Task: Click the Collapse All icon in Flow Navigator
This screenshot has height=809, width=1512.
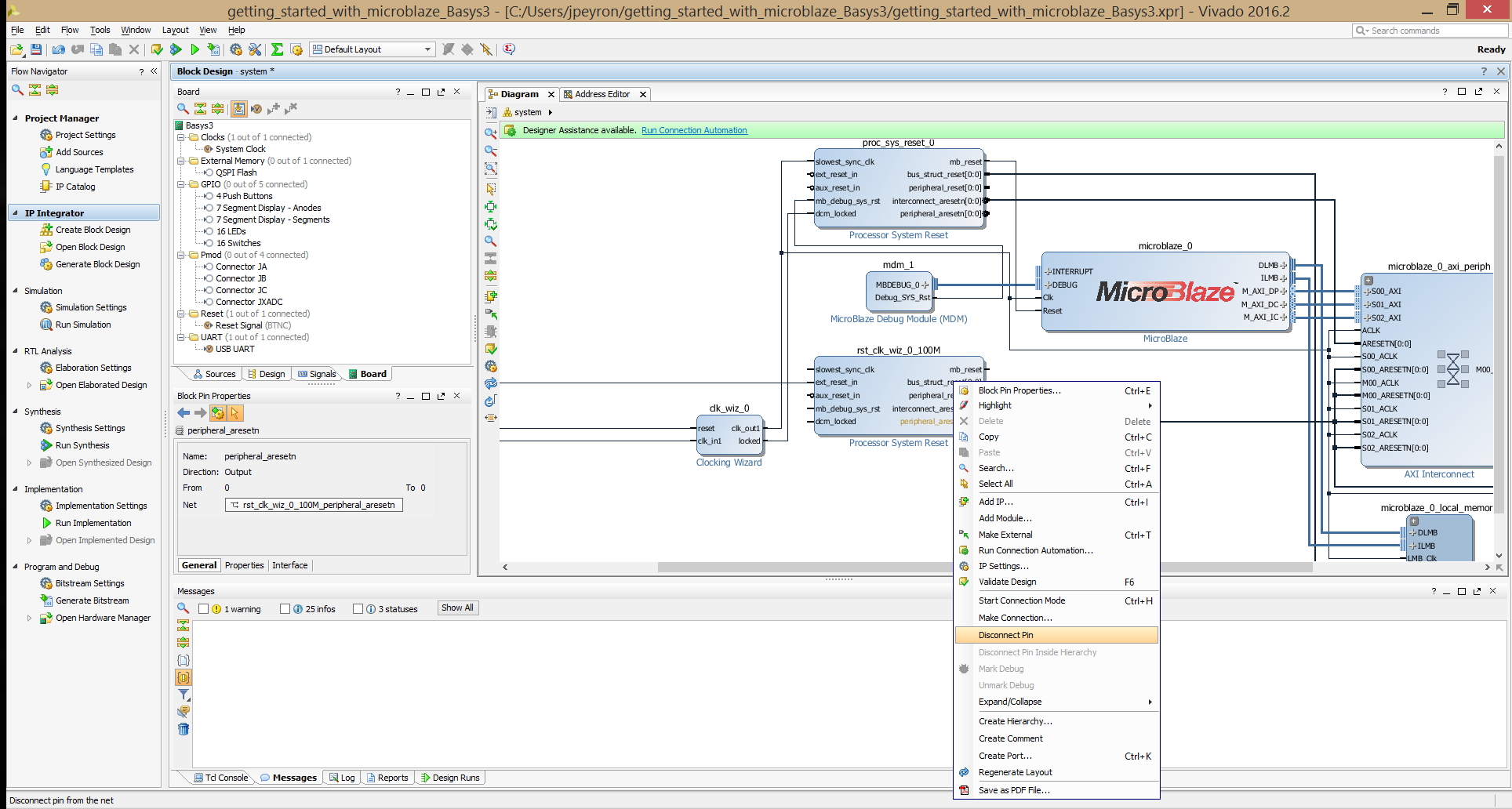Action: [35, 90]
